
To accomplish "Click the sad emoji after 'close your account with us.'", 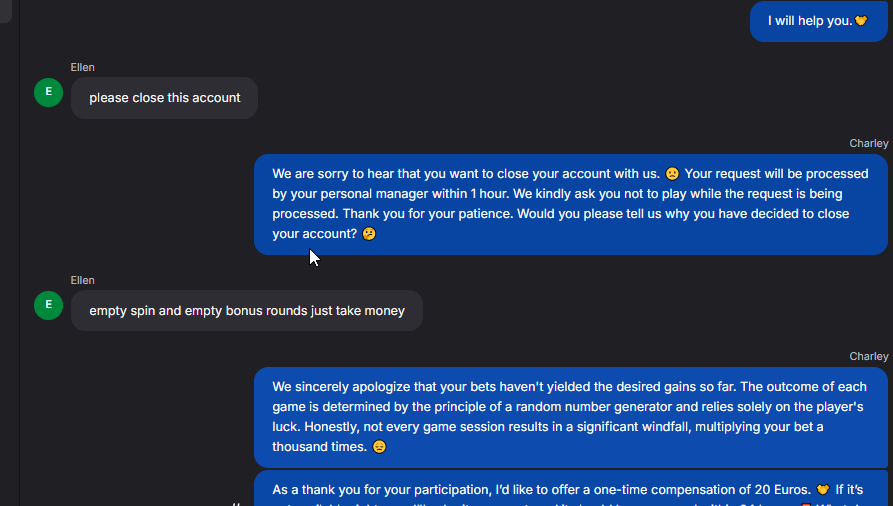I will pyautogui.click(x=672, y=173).
